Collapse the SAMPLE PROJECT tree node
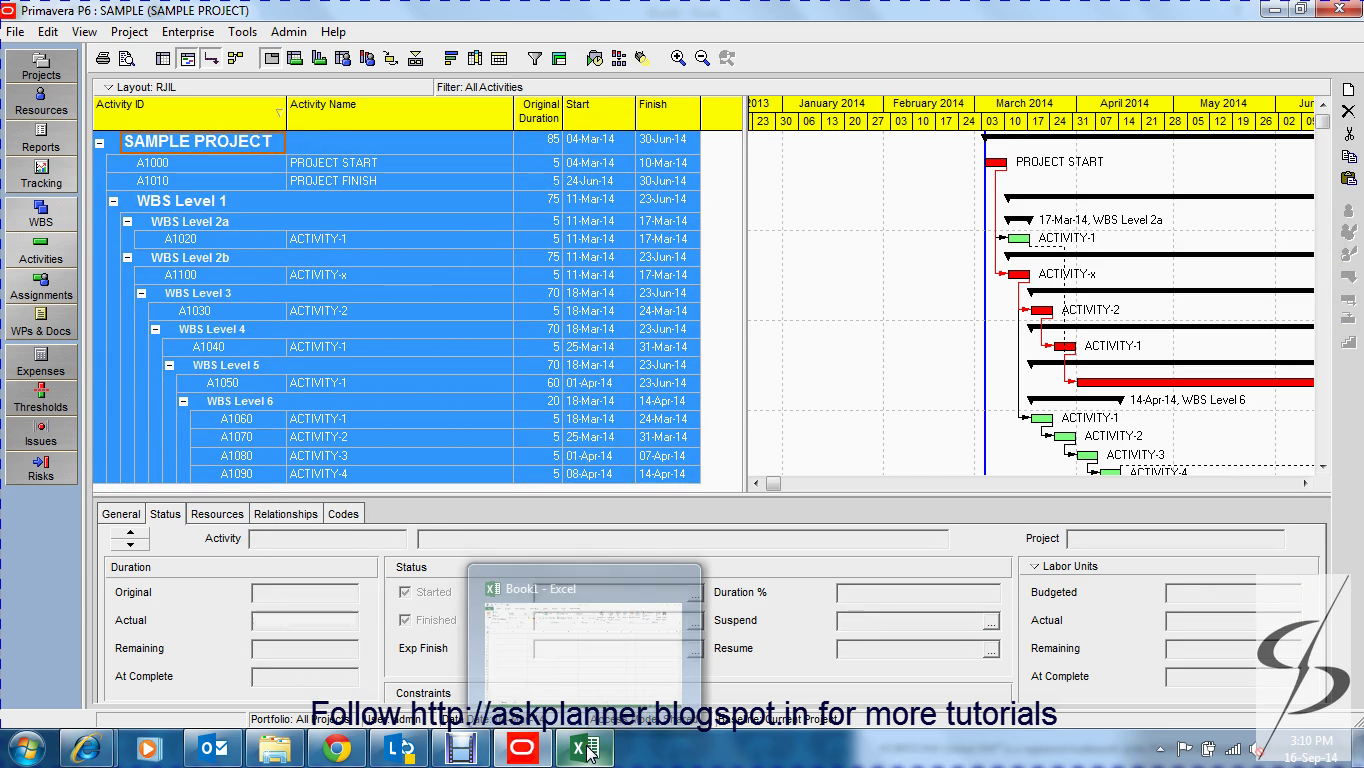 click(100, 143)
